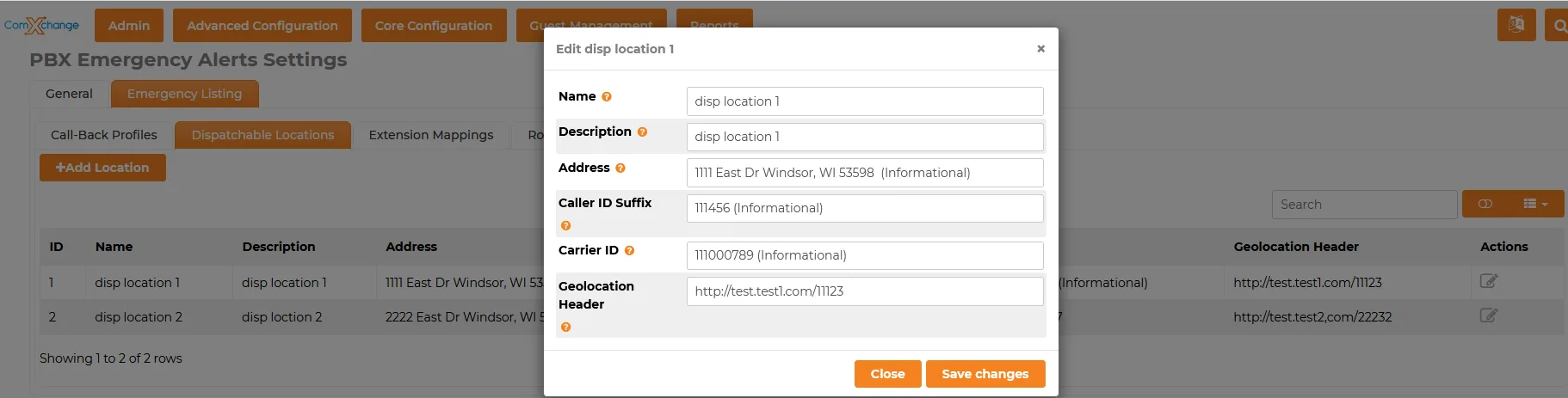Edit the disp location 1 table row
Image resolution: width=1568 pixels, height=398 pixels.
pyautogui.click(x=1488, y=281)
